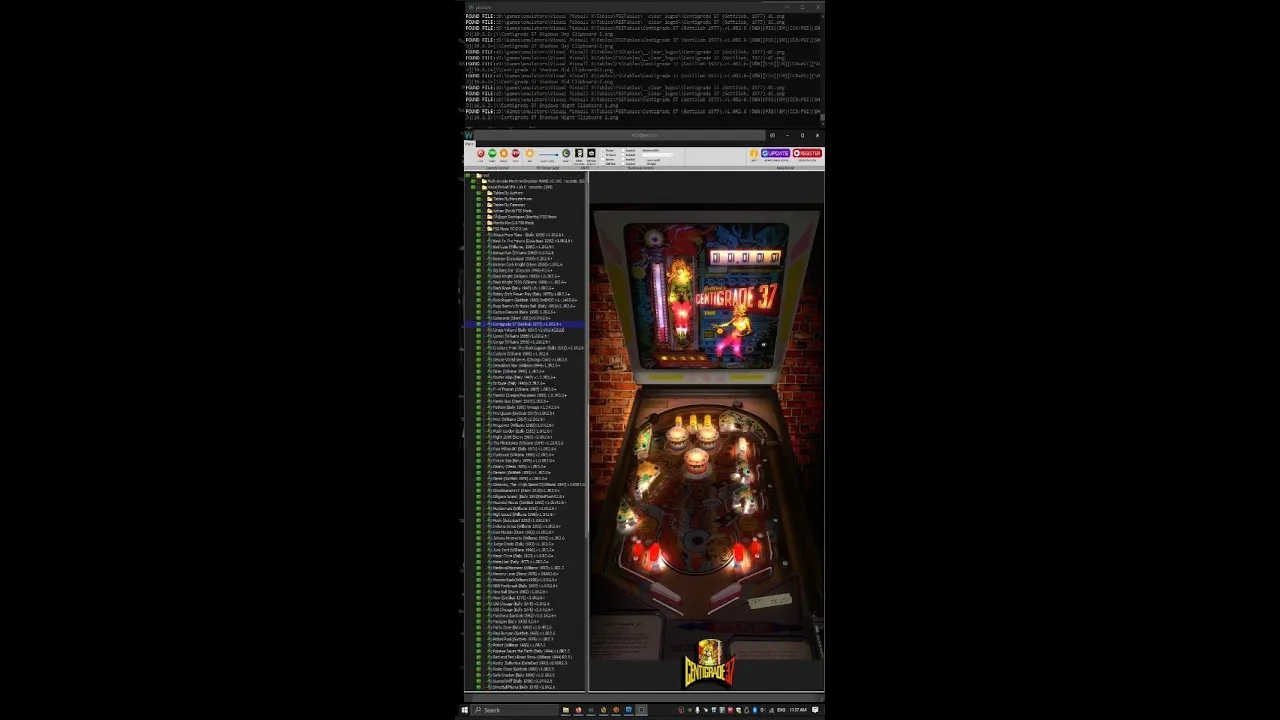Toggle checkbox on Multi Arcade Machine Emulator row
The image size is (1280, 720).
(479, 181)
